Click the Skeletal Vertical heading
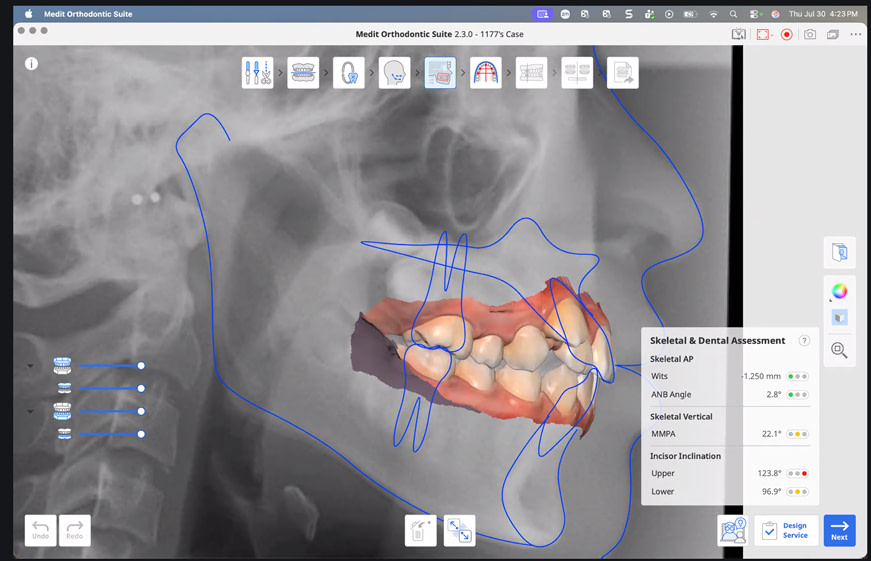871x561 pixels. point(681,417)
